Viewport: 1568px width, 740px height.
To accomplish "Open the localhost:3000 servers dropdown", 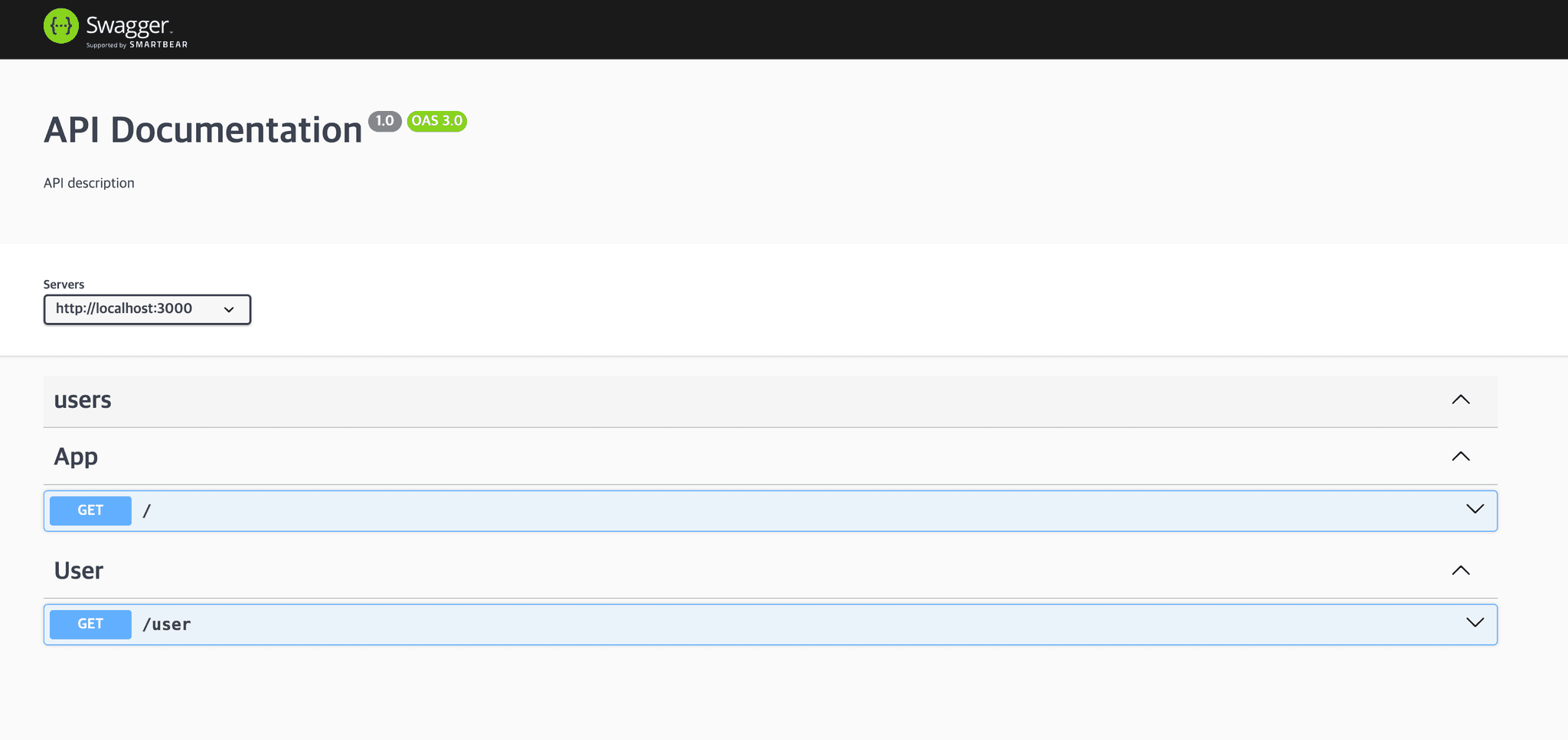I will 147,309.
